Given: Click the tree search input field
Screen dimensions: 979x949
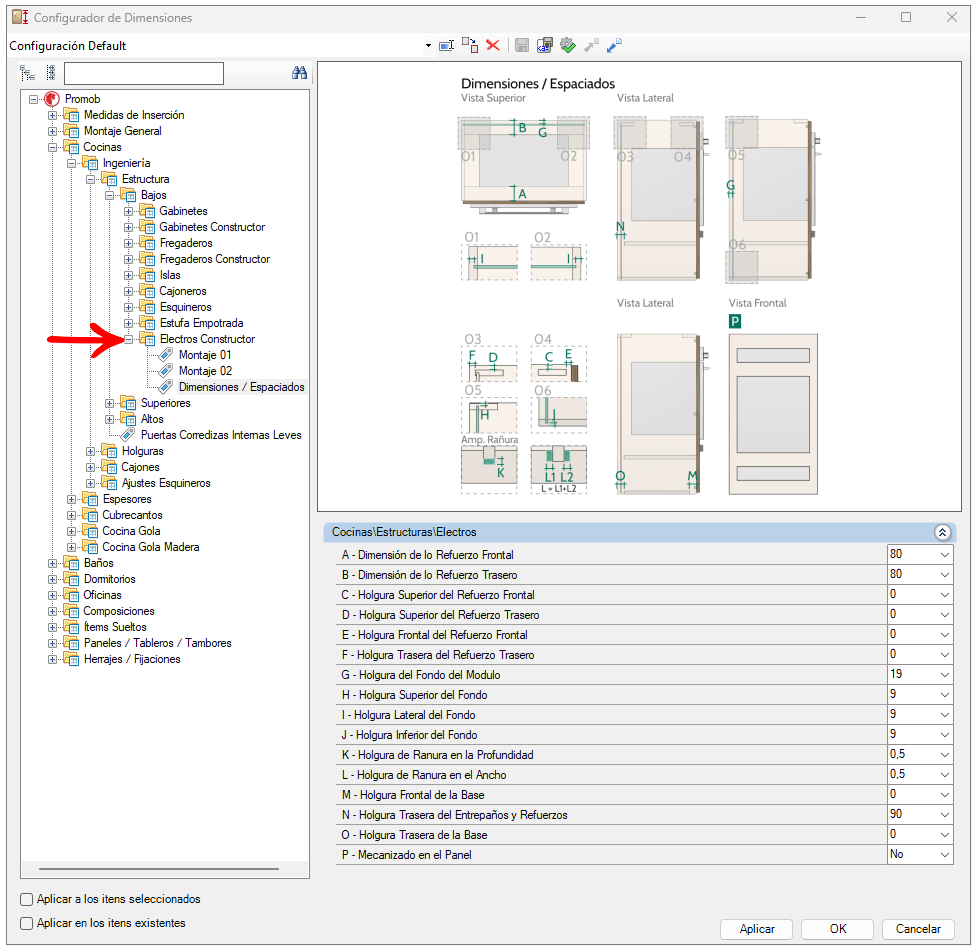Looking at the screenshot, I should click(144, 73).
